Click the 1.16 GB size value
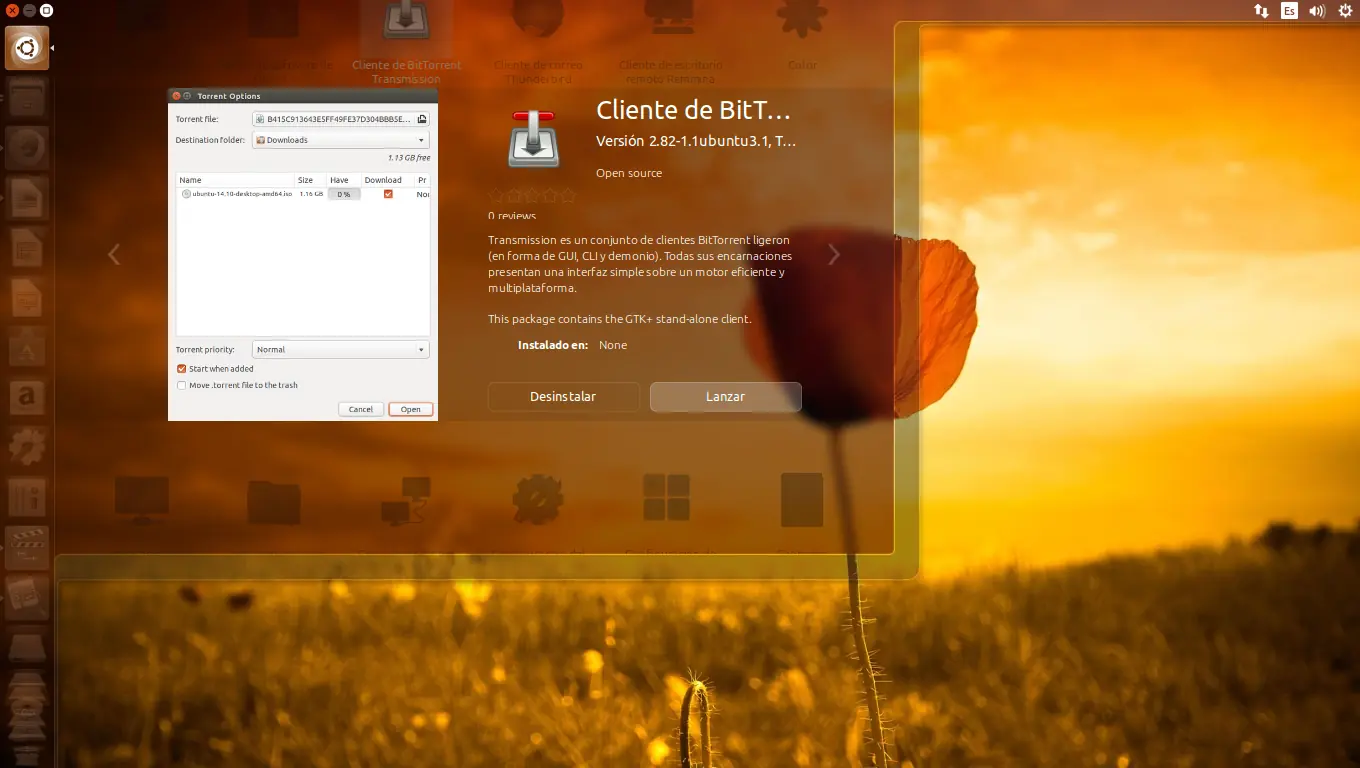This screenshot has width=1360, height=768. [311, 194]
